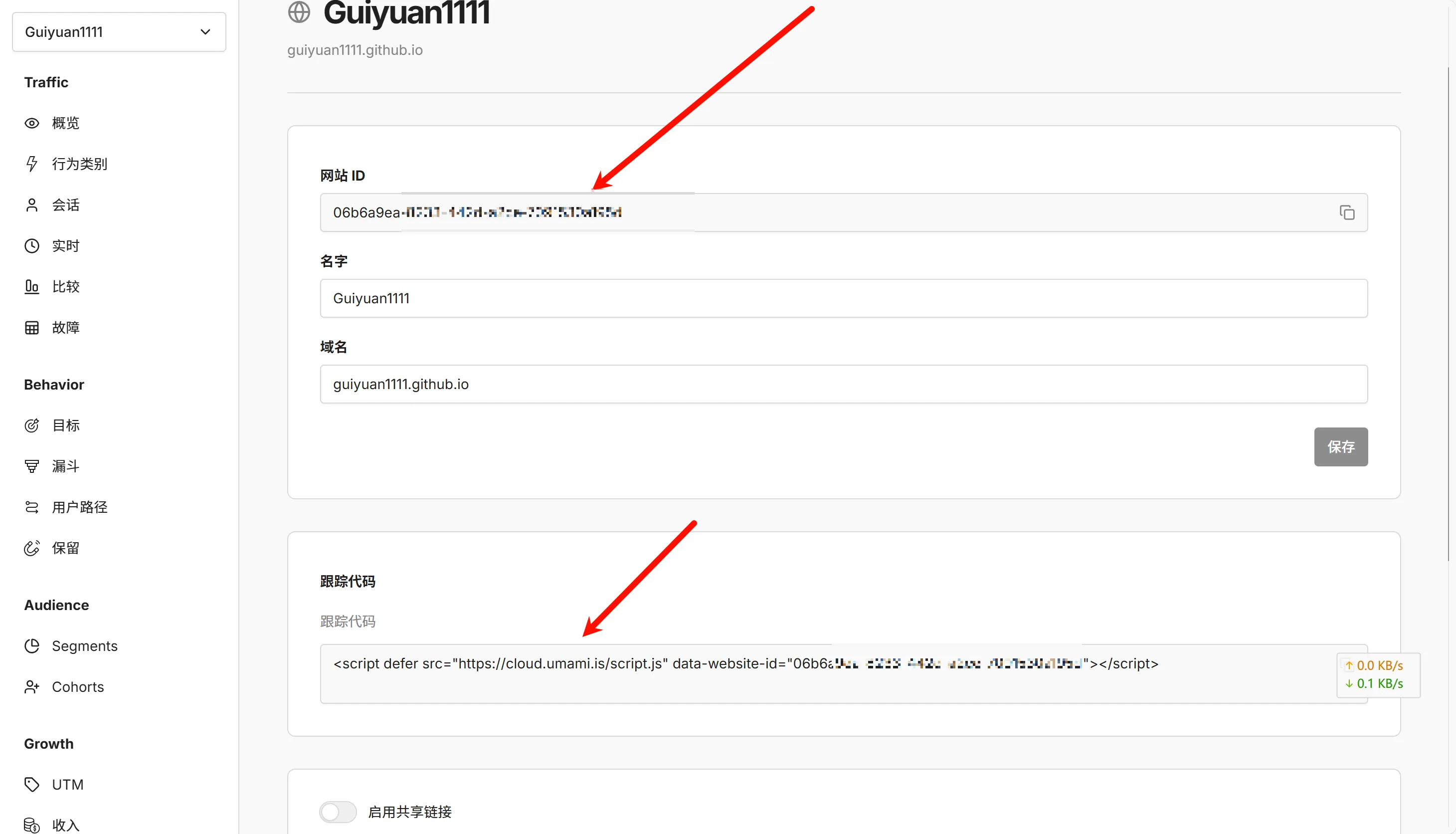Click the eye icon for 概览
The image size is (1456, 834).
point(32,123)
